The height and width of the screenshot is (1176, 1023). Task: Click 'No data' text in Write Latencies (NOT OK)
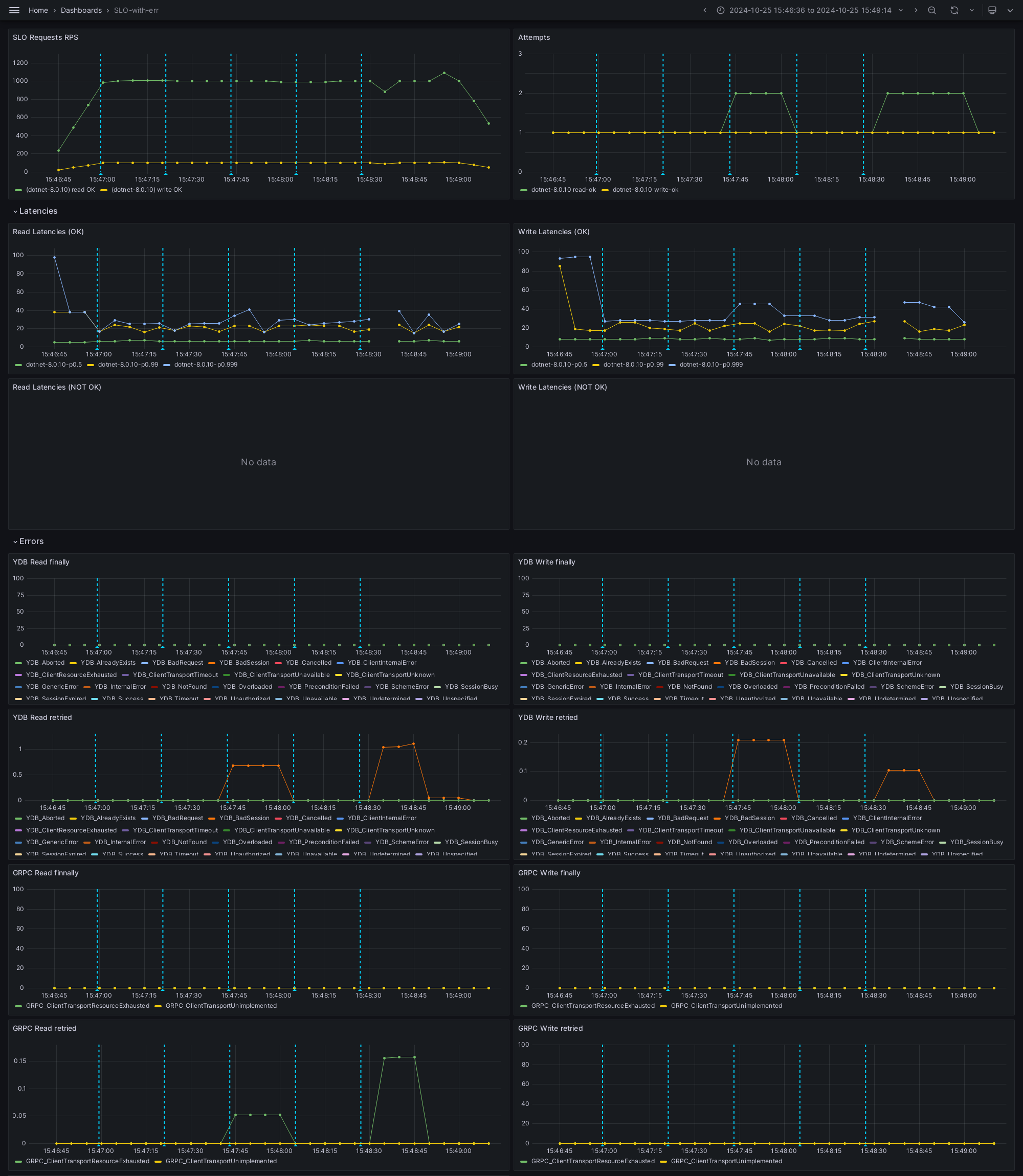coord(764,462)
